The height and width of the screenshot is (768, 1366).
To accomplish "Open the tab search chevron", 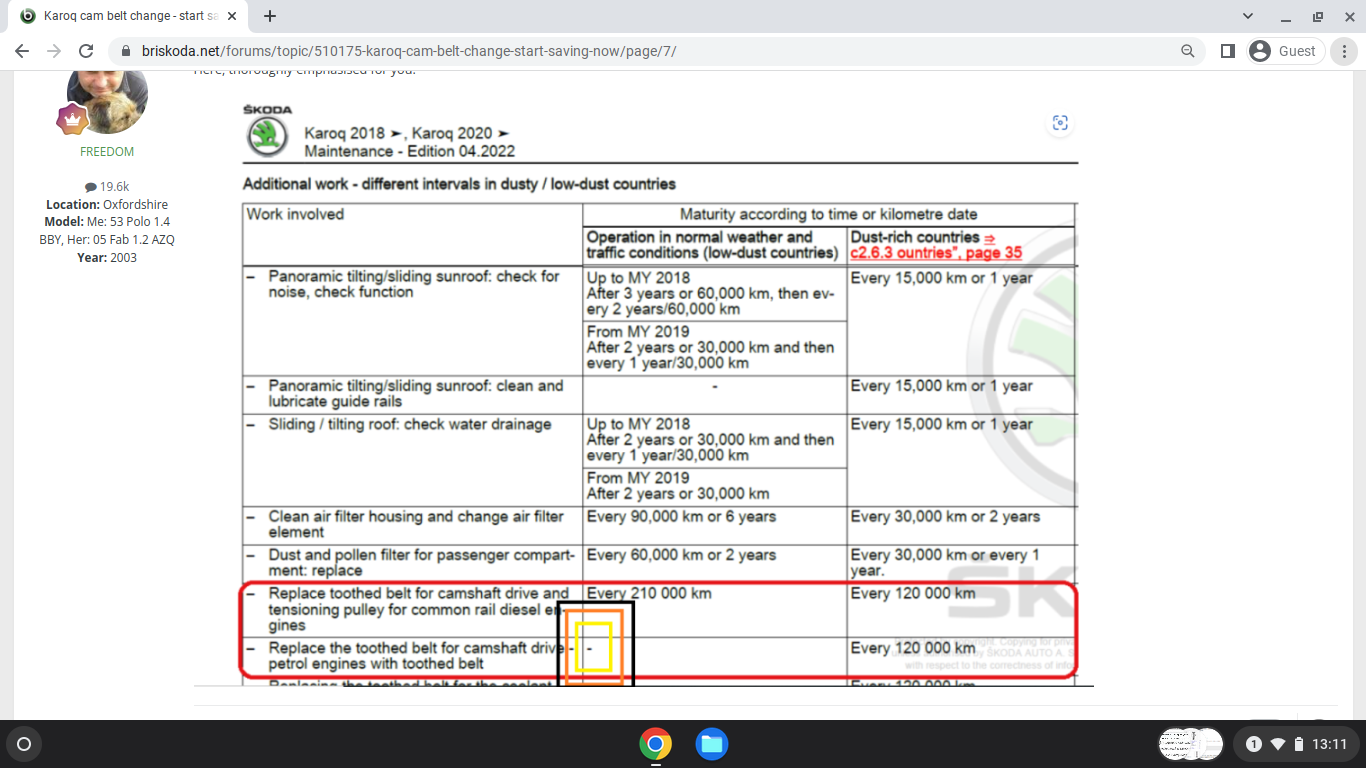I will point(1246,16).
